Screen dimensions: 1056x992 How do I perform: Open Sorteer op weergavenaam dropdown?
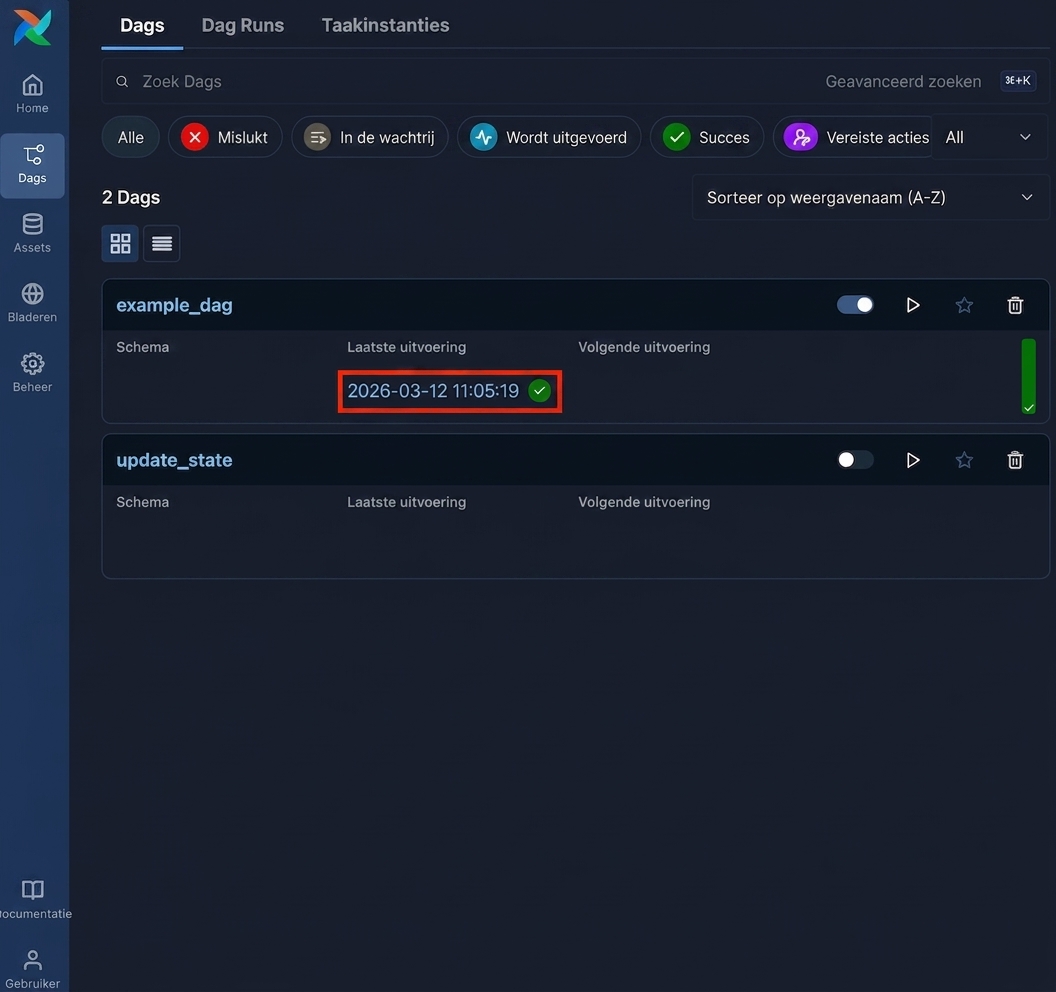[x=869, y=197]
